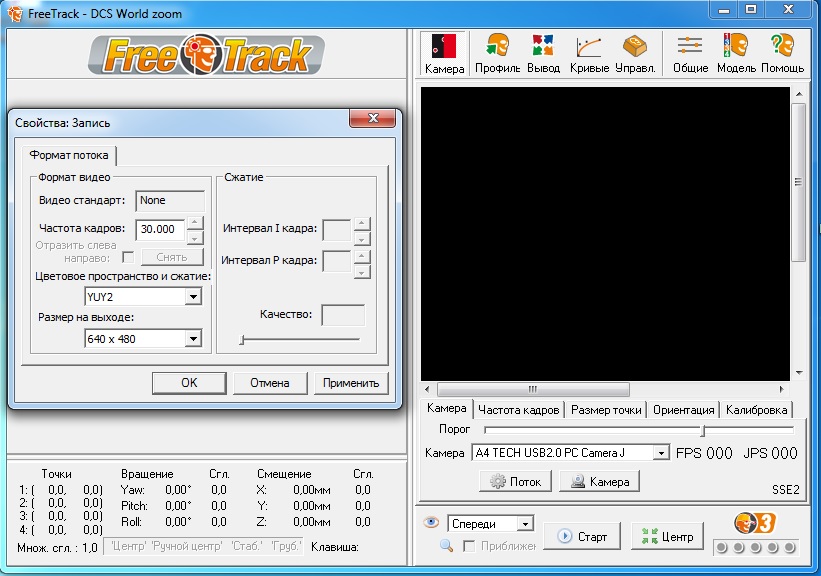Click the Снять button
The image size is (821, 576).
[x=172, y=257]
